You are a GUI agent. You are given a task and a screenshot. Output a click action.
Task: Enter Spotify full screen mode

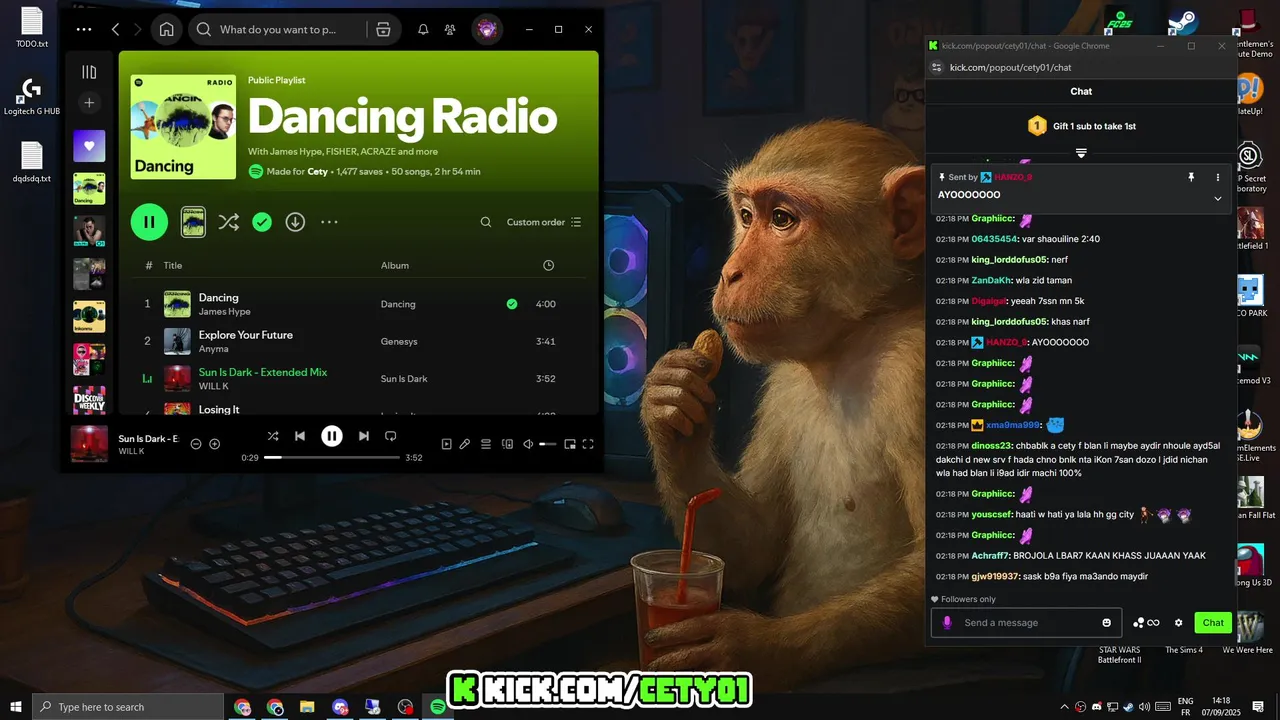(x=588, y=444)
